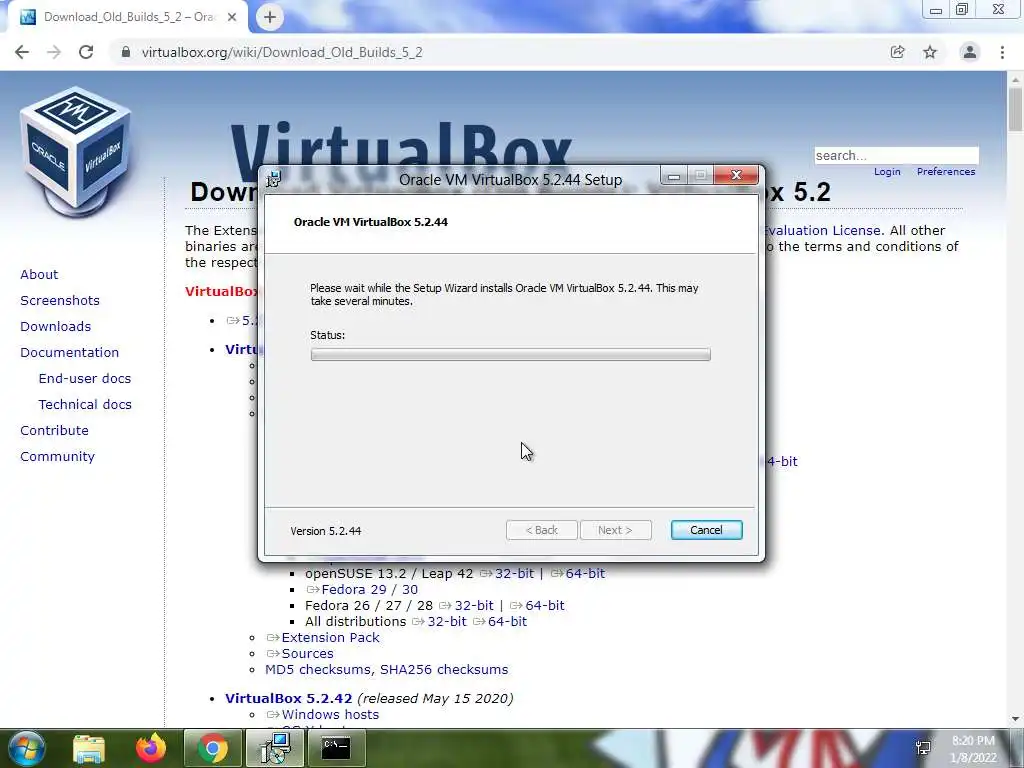The width and height of the screenshot is (1024, 768).
Task: Open VirtualBox 5.2.42 heading link
Action: (x=289, y=698)
